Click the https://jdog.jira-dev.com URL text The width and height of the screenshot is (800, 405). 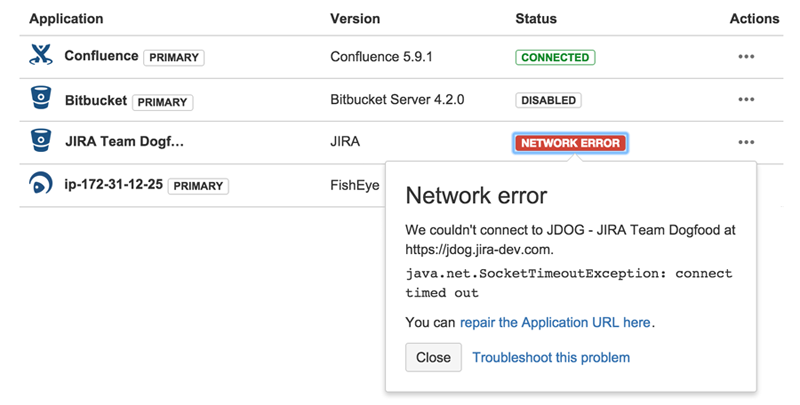pyautogui.click(x=478, y=250)
